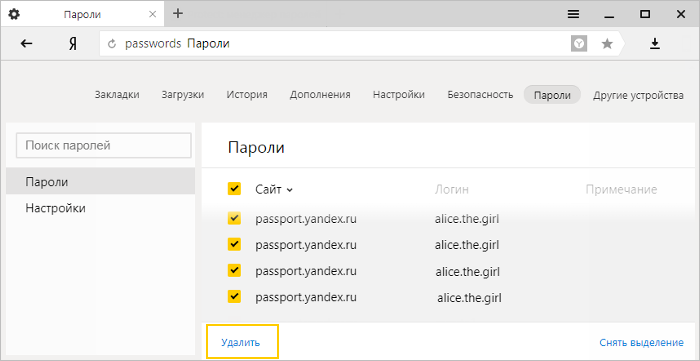
Task: Open the browser hamburger menu
Action: pos(573,14)
